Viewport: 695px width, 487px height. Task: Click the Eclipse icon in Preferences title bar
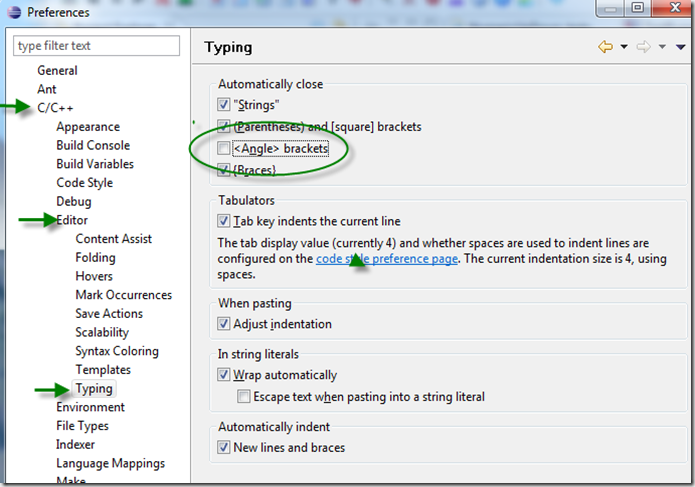coord(14,12)
